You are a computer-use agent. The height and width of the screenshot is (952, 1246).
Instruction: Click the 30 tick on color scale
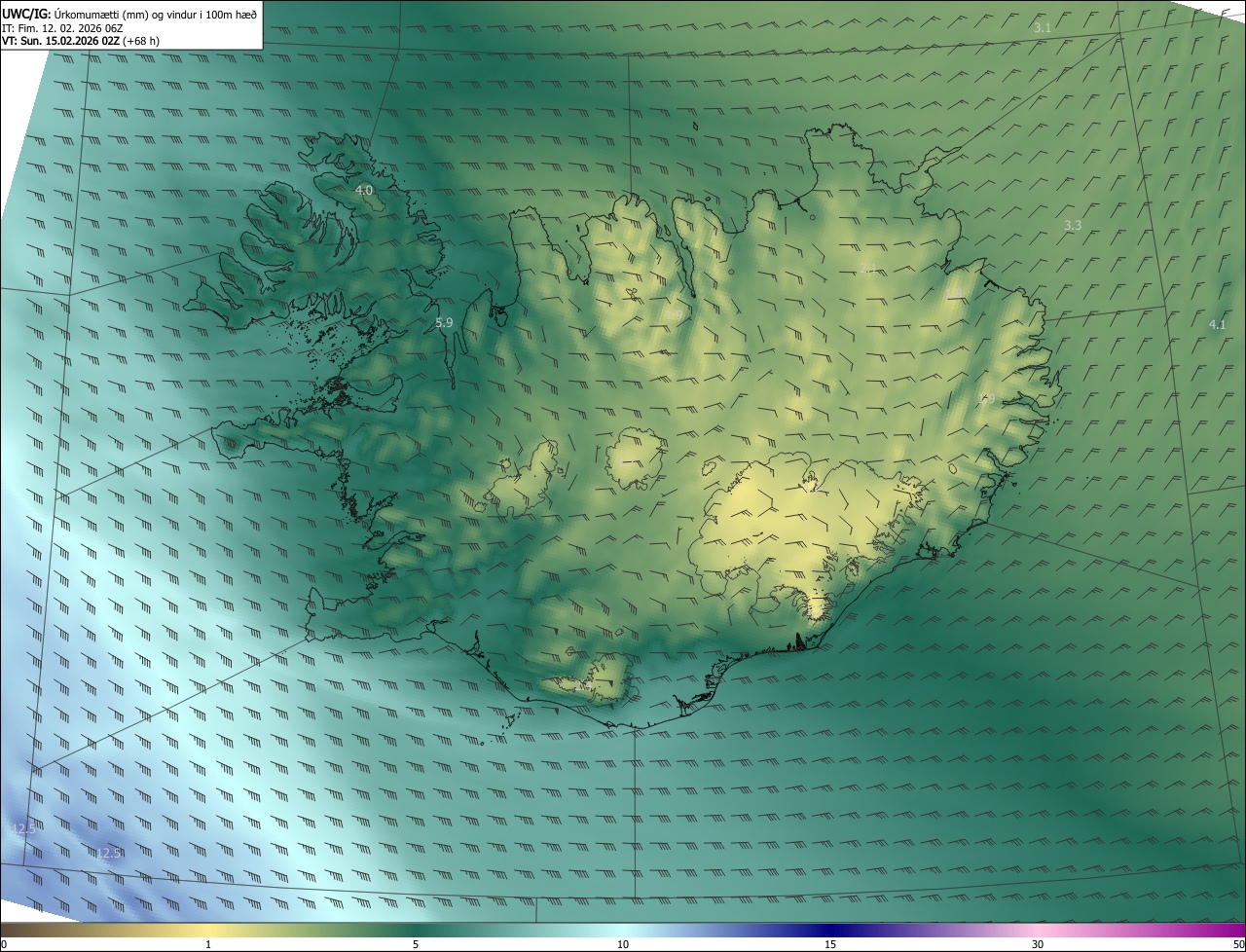click(1038, 944)
